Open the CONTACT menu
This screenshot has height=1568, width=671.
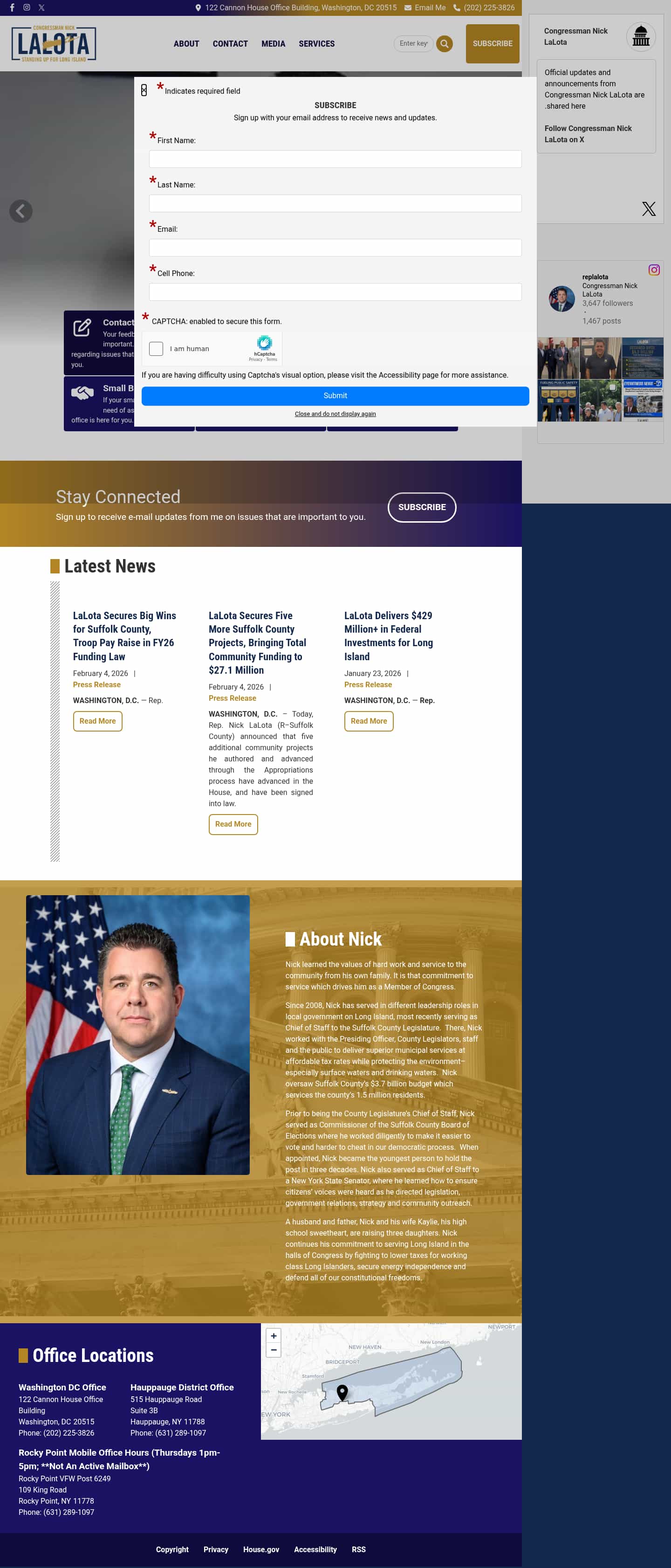(230, 44)
